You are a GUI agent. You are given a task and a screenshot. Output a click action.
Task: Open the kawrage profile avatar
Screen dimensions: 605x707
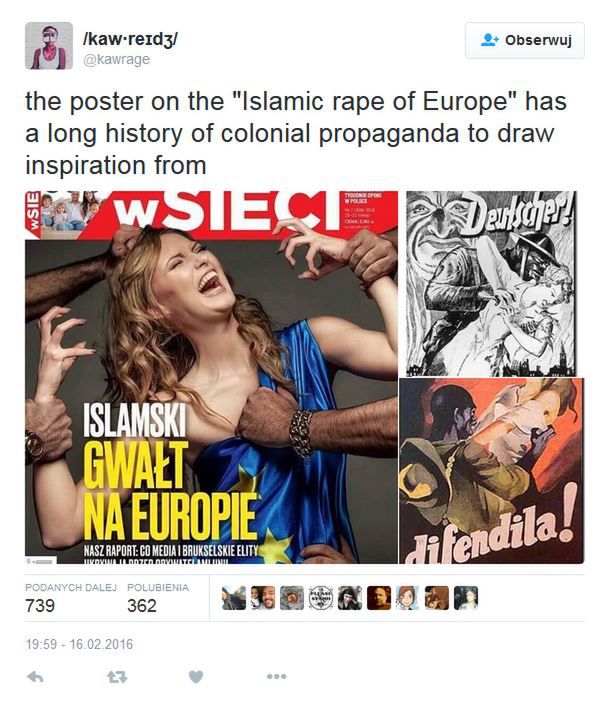49,46
